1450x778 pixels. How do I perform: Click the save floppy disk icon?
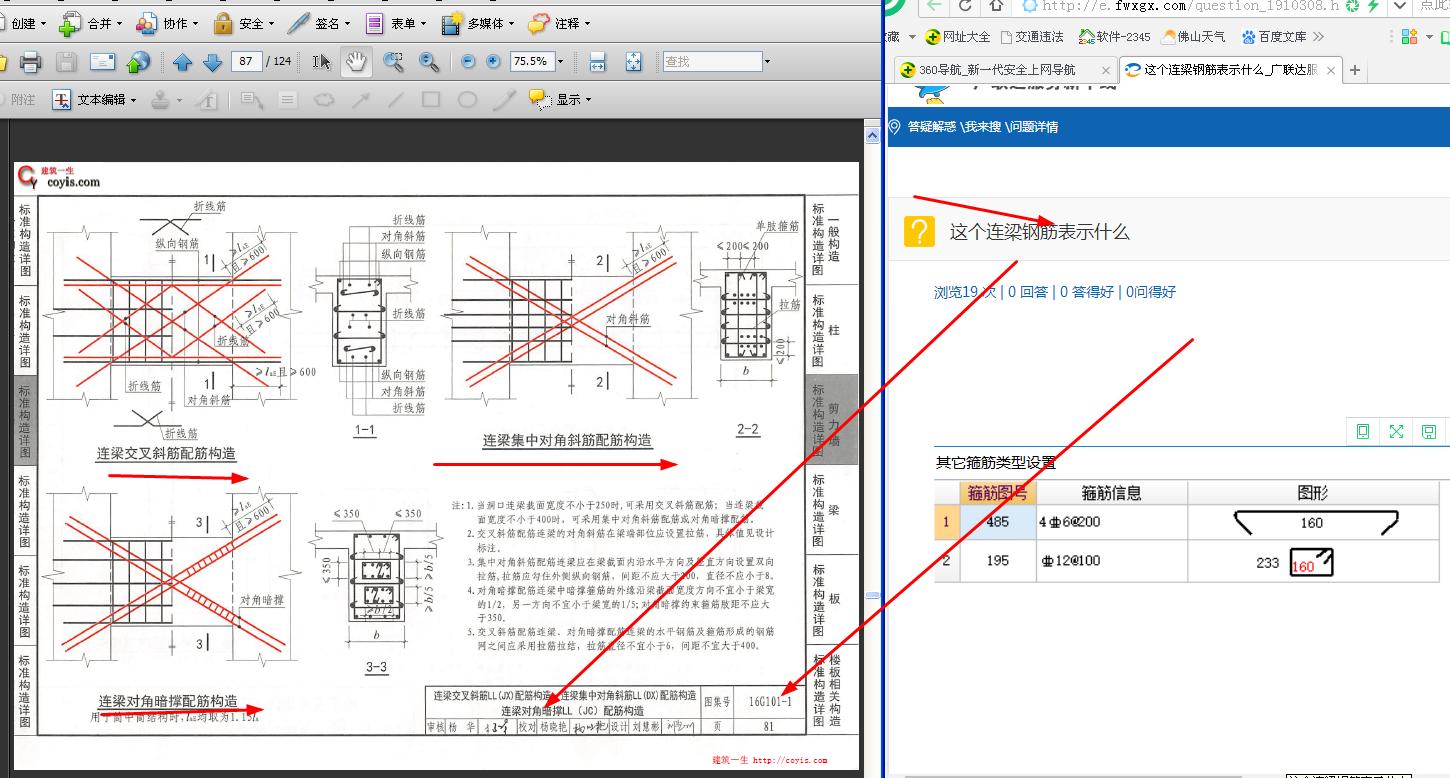(x=66, y=62)
